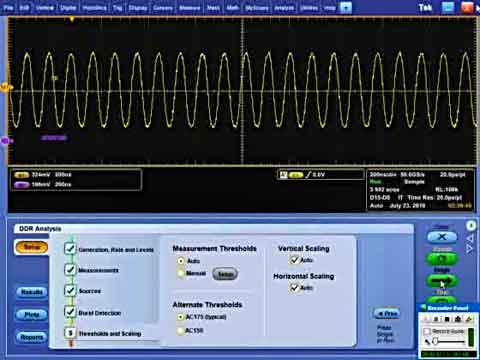480x360 pixels.
Task: Open the Plots tab
Action: click(32, 315)
